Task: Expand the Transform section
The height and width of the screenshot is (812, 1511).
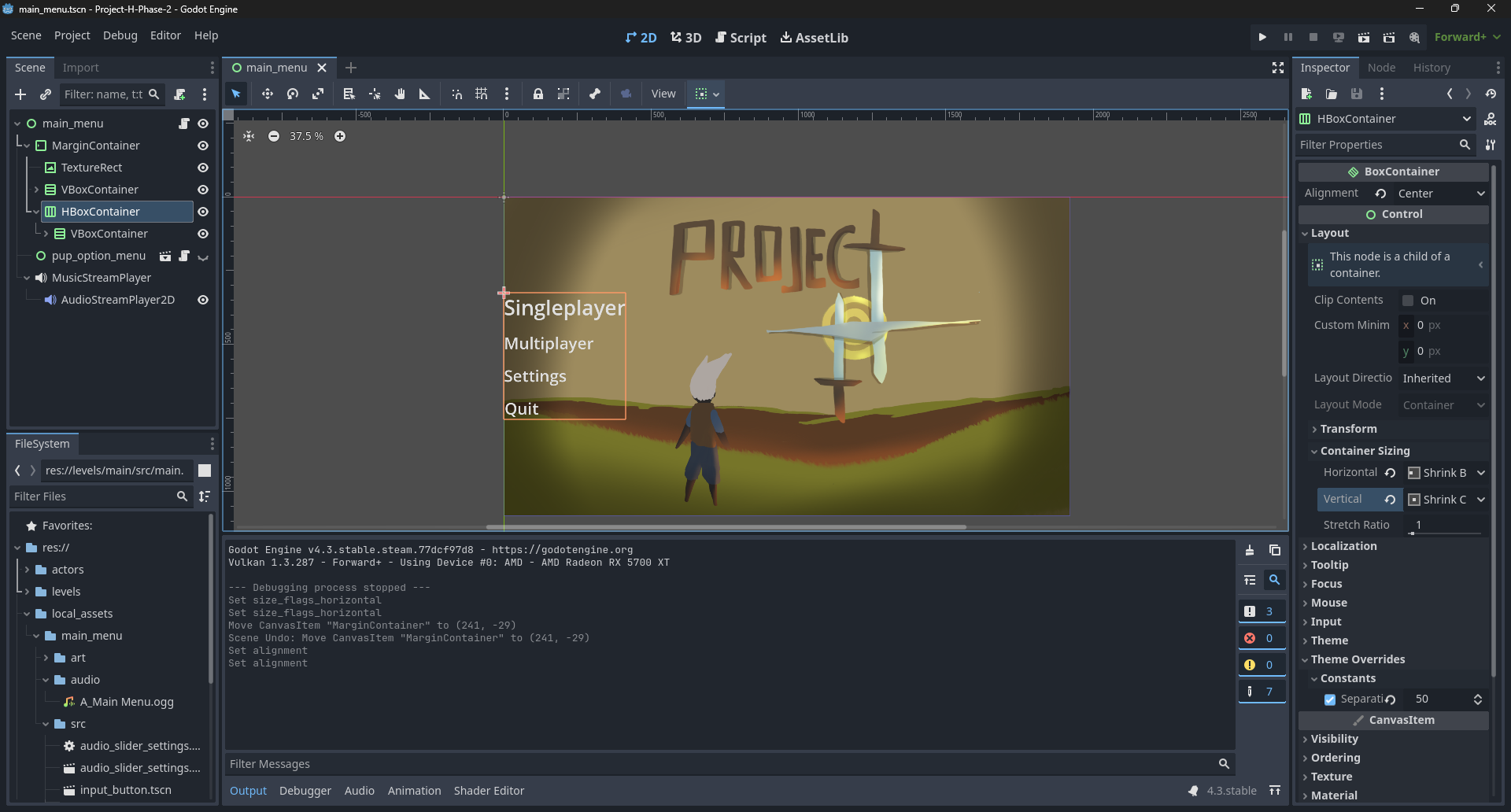Action: 1349,429
